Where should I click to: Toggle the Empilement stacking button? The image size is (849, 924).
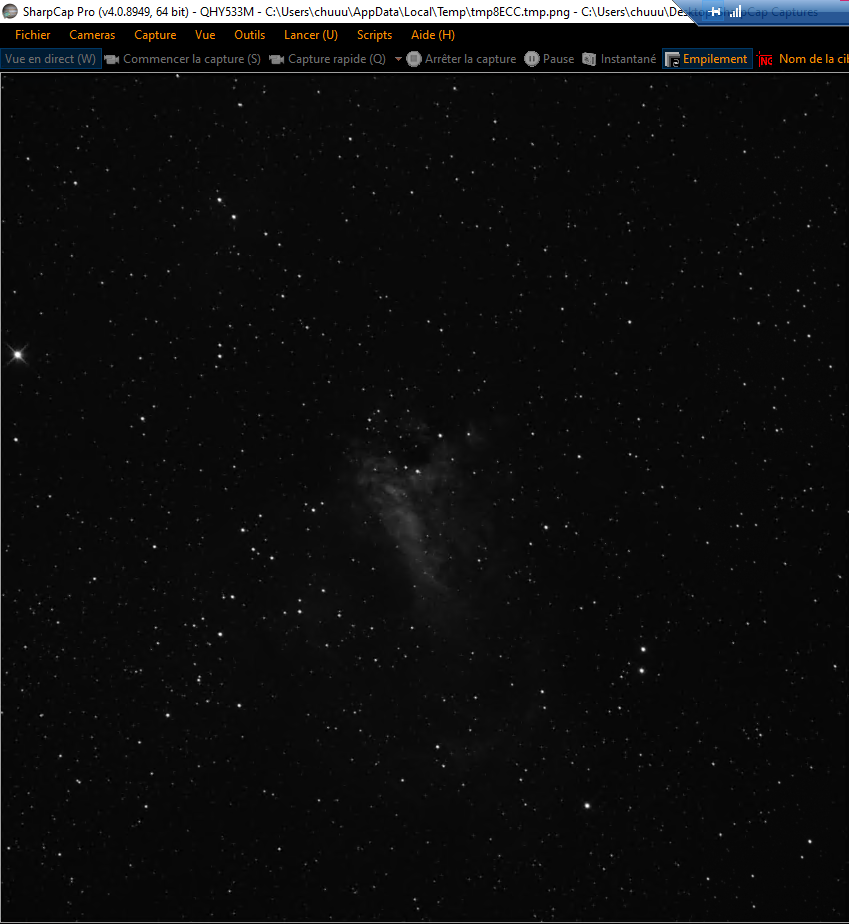707,59
